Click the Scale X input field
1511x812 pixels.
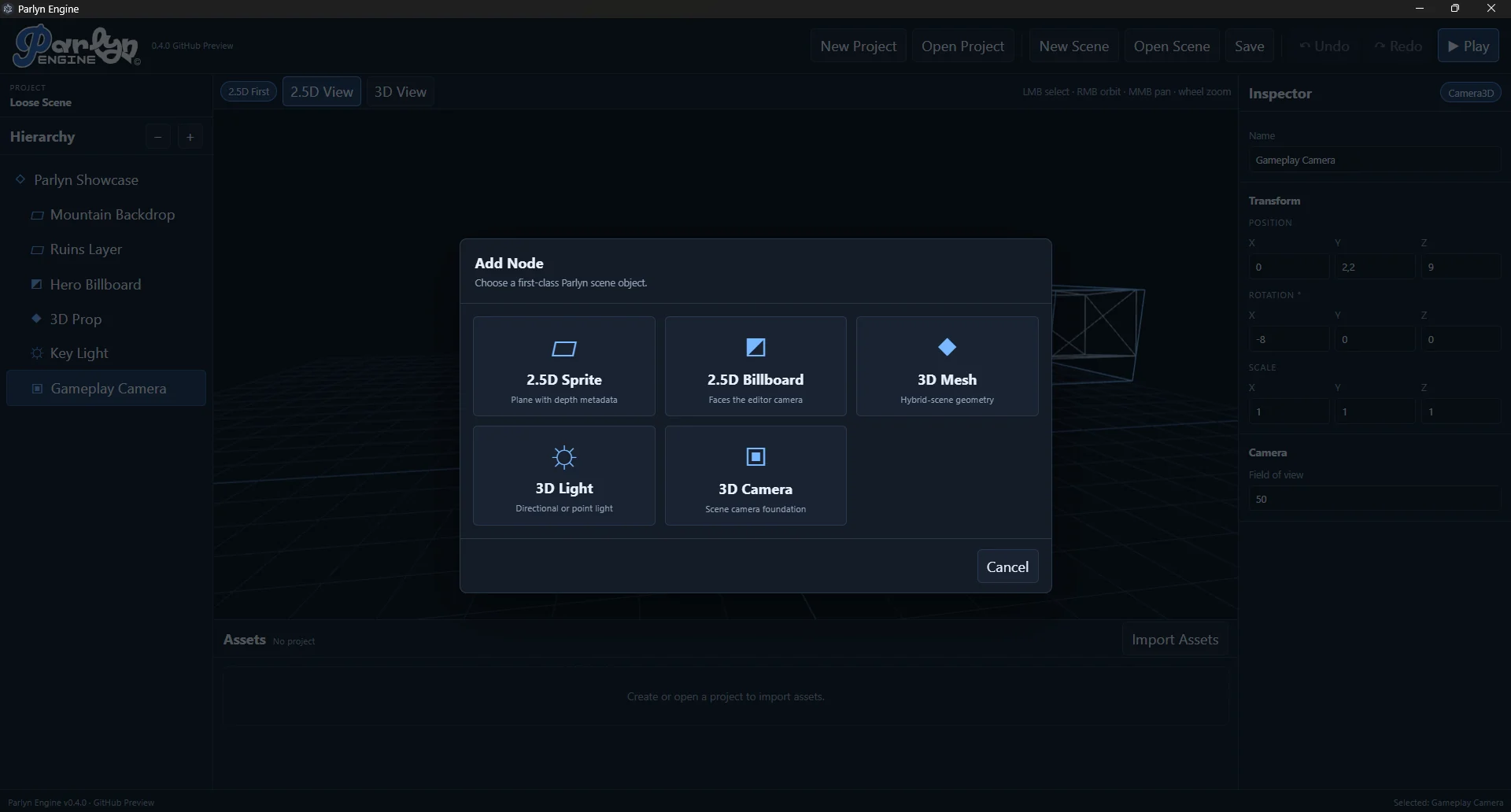pos(1288,412)
